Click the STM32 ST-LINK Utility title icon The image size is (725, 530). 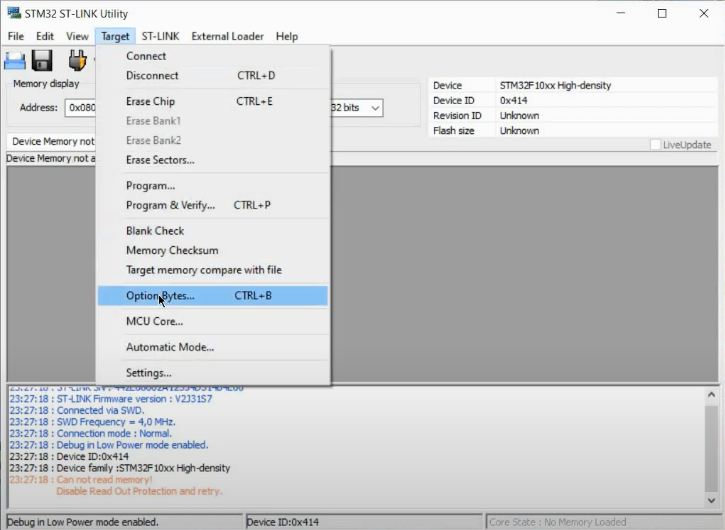[x=13, y=13]
